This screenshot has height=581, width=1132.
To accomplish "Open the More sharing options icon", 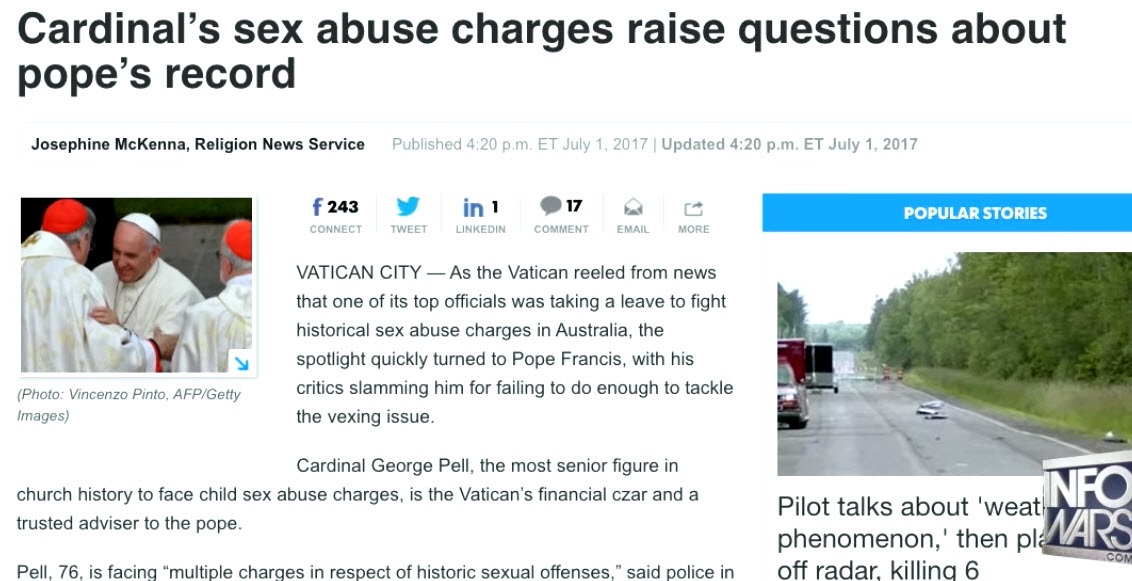I will coord(693,209).
